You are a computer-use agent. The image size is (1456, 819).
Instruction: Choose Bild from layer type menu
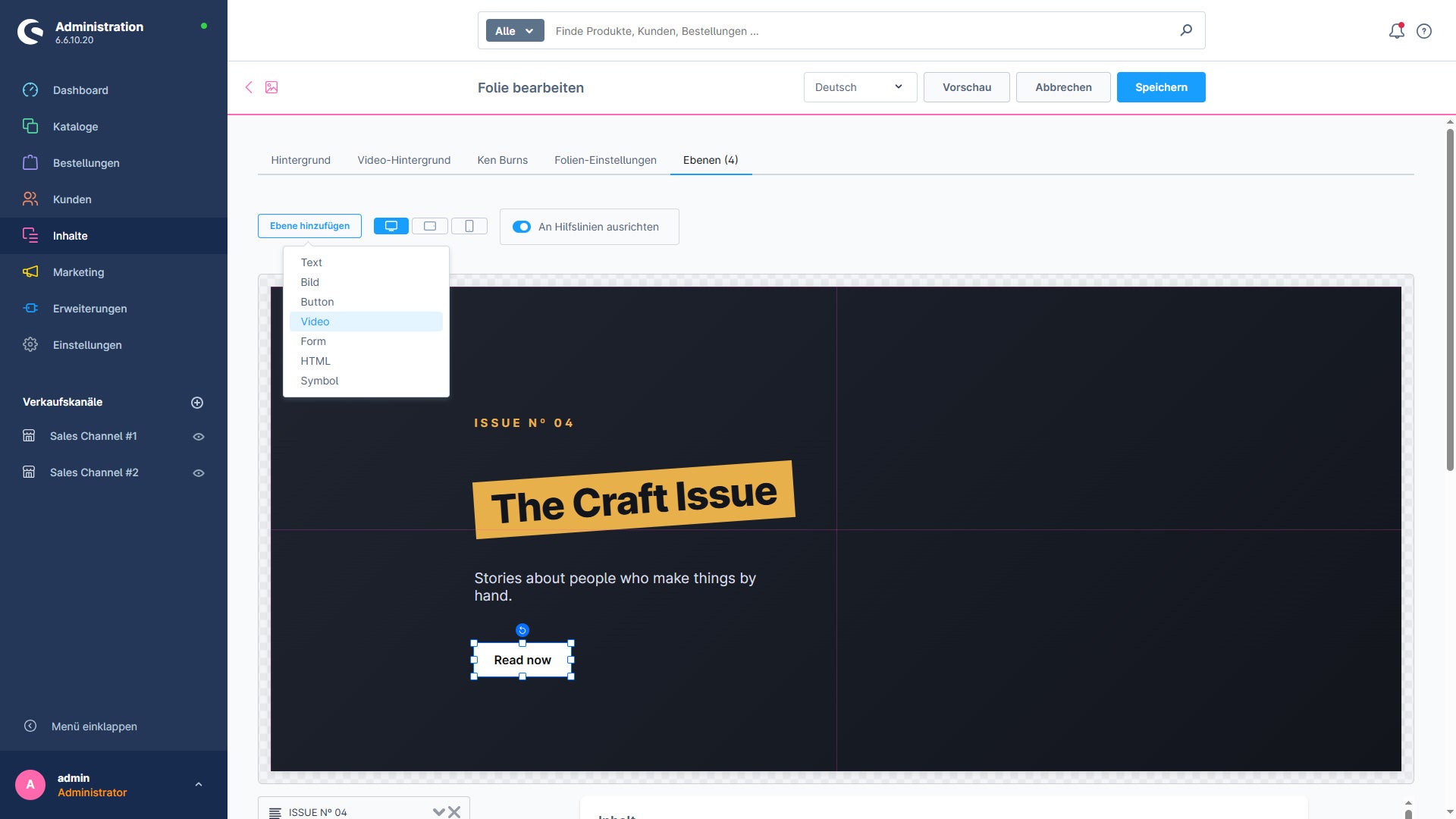pos(366,282)
